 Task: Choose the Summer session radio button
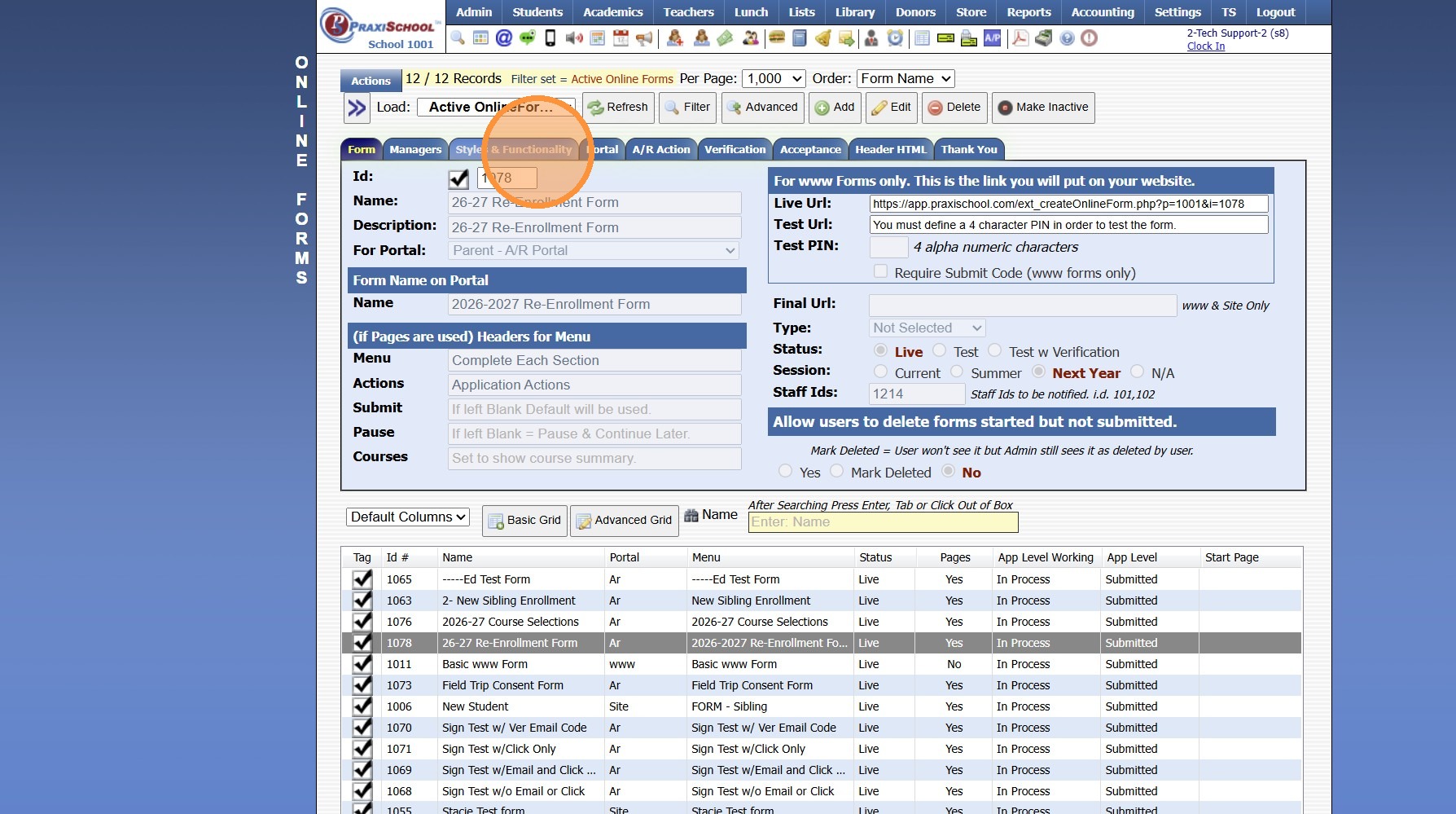[x=958, y=372]
